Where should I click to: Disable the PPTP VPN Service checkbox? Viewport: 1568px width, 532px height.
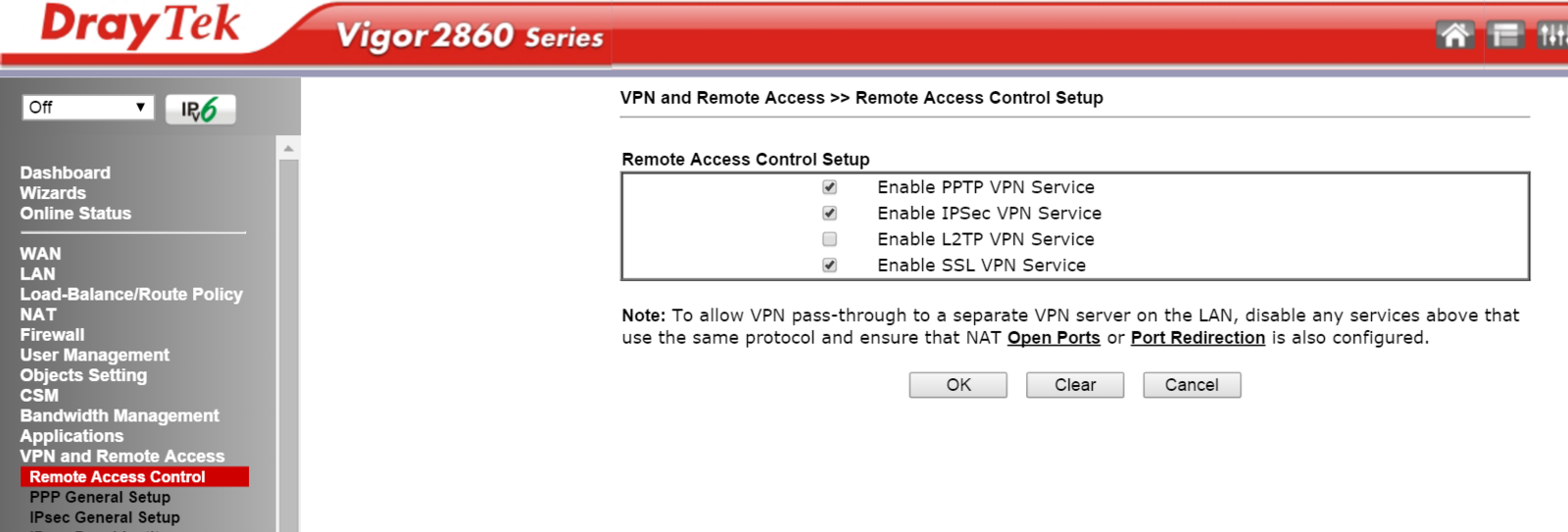(x=830, y=187)
